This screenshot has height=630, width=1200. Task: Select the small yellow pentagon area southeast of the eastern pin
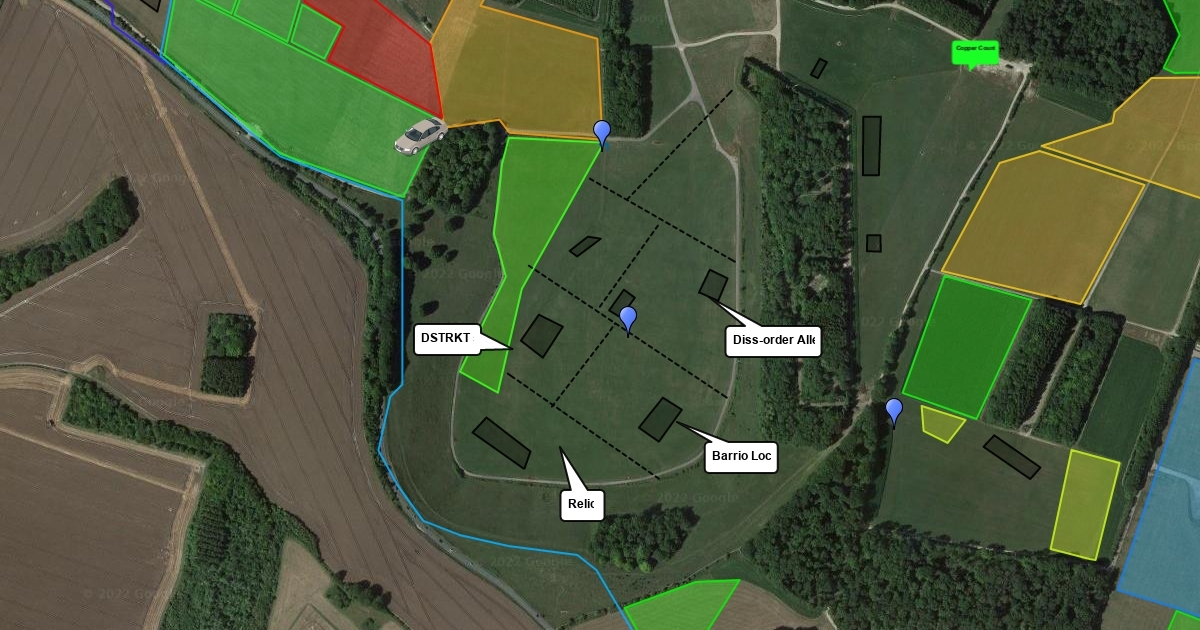click(x=941, y=424)
